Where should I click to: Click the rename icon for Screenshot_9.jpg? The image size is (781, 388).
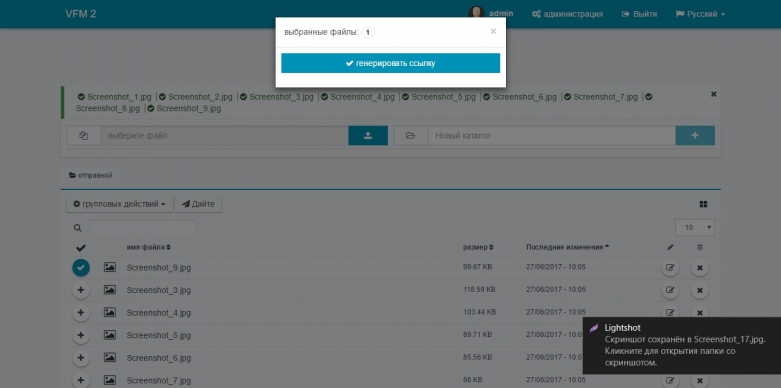(x=670, y=268)
